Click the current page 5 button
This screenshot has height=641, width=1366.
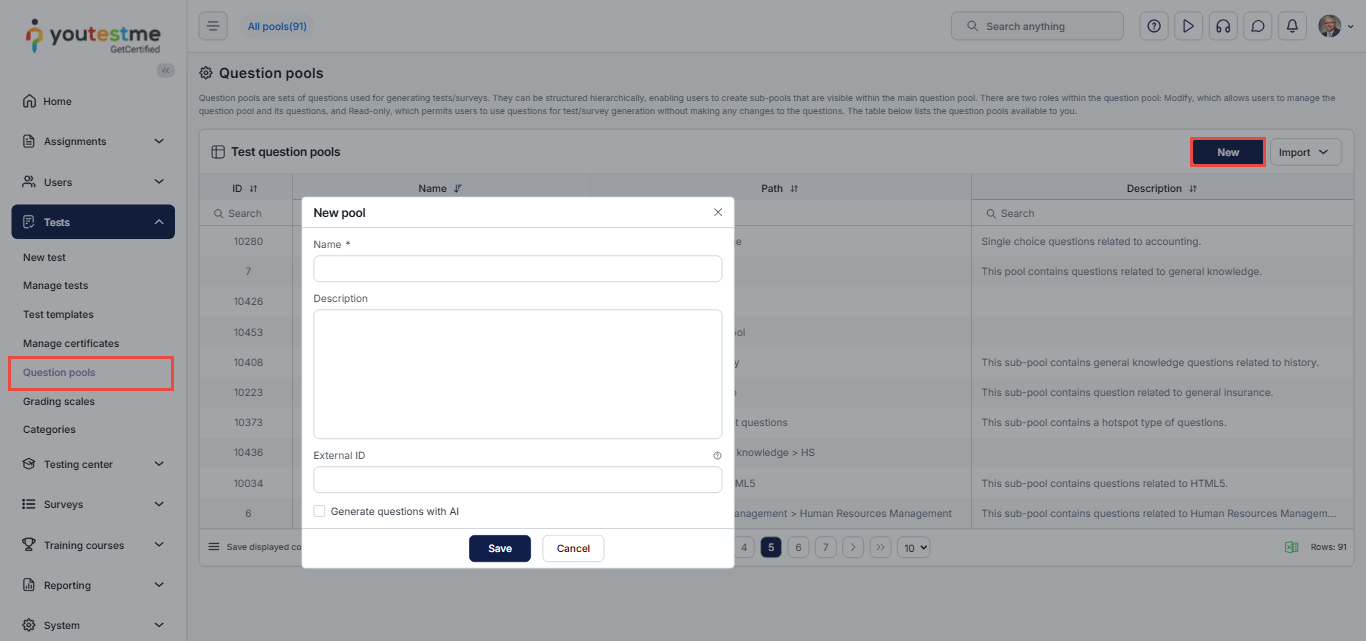click(771, 547)
